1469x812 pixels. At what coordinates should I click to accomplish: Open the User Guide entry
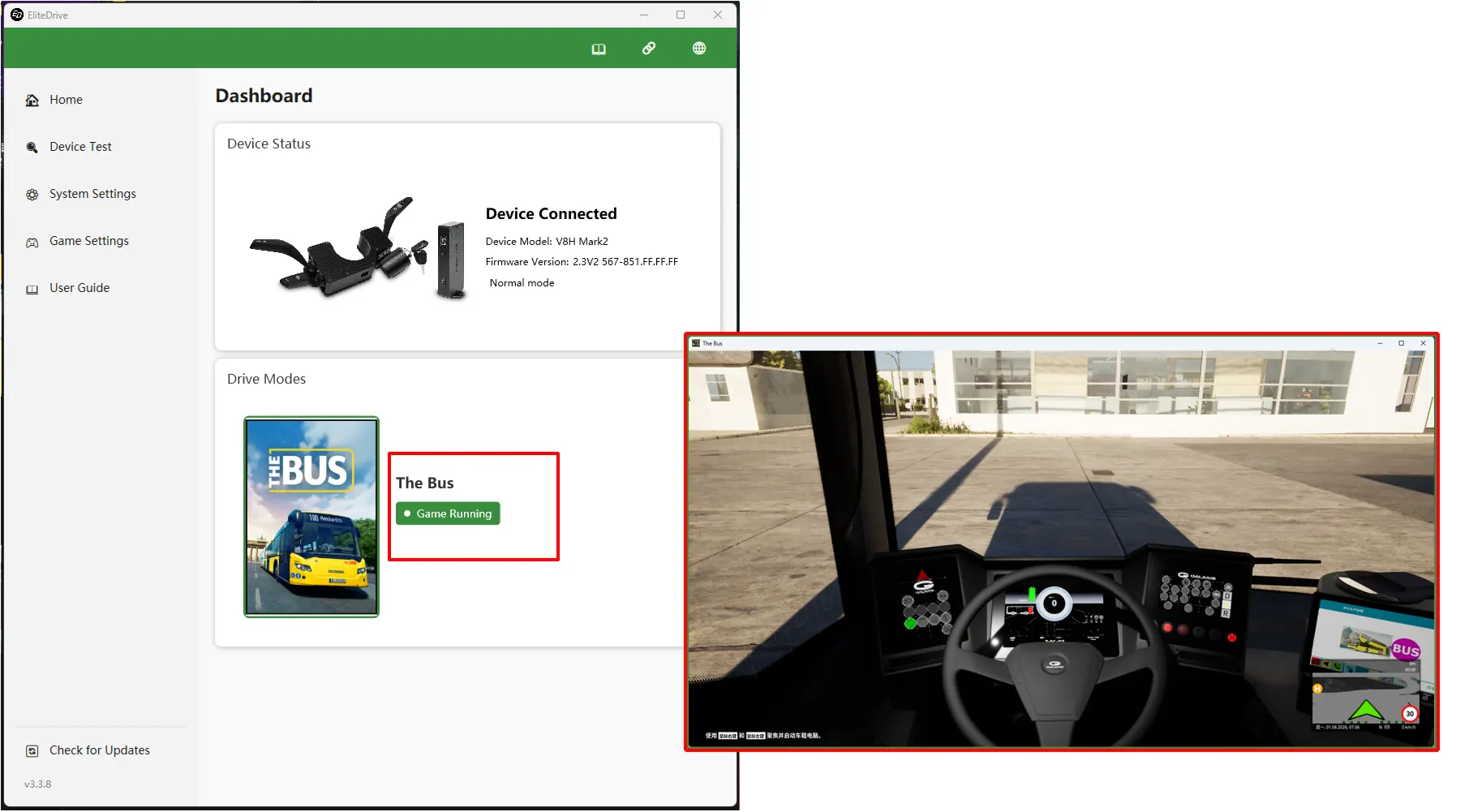click(79, 288)
